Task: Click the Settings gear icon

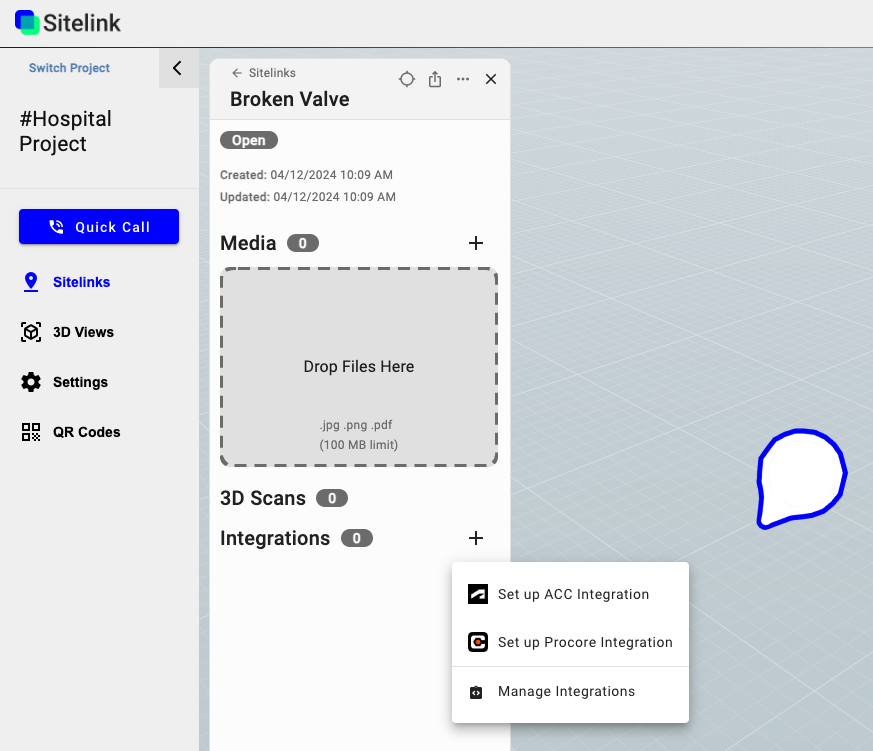Action: coord(31,382)
